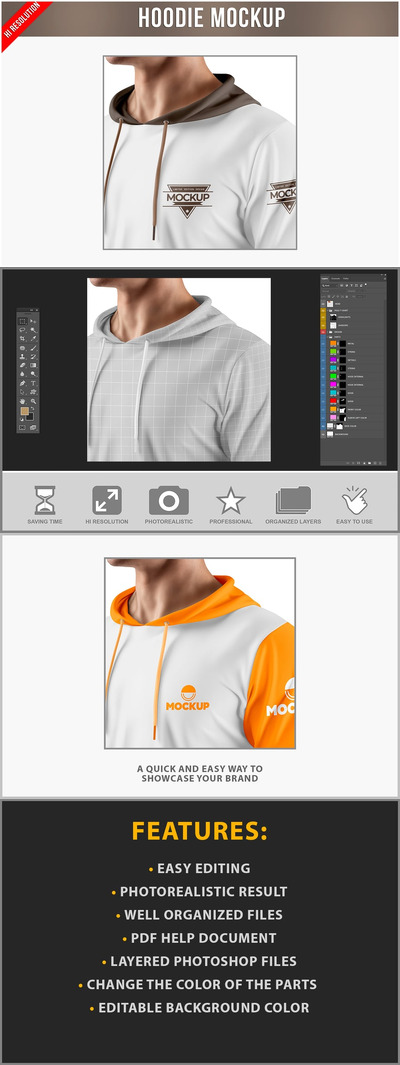Collapse the yellow-labeled top group
Viewport: 400px width, 1065px height.
[327, 310]
